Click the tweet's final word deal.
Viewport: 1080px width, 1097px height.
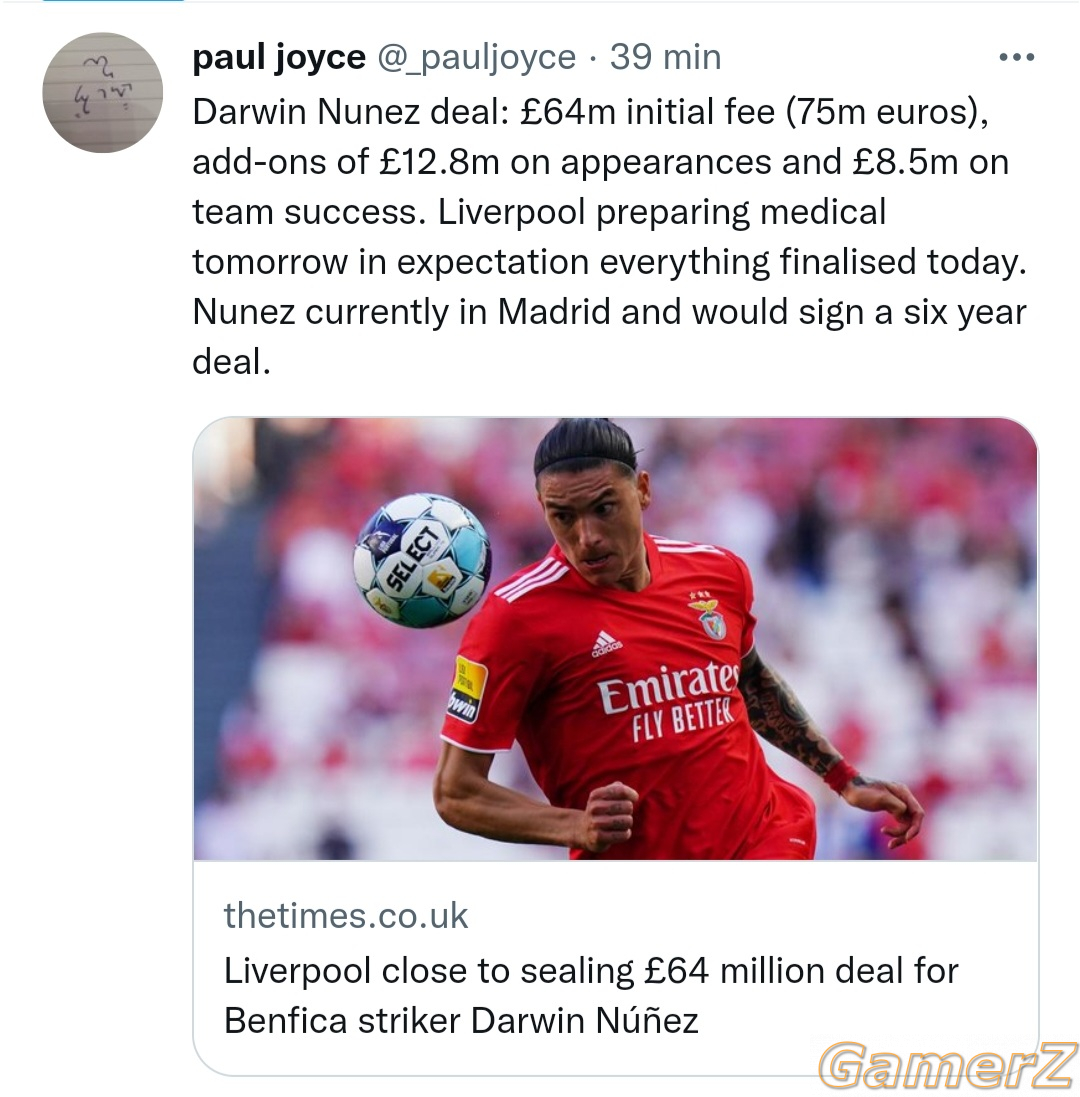pos(232,362)
